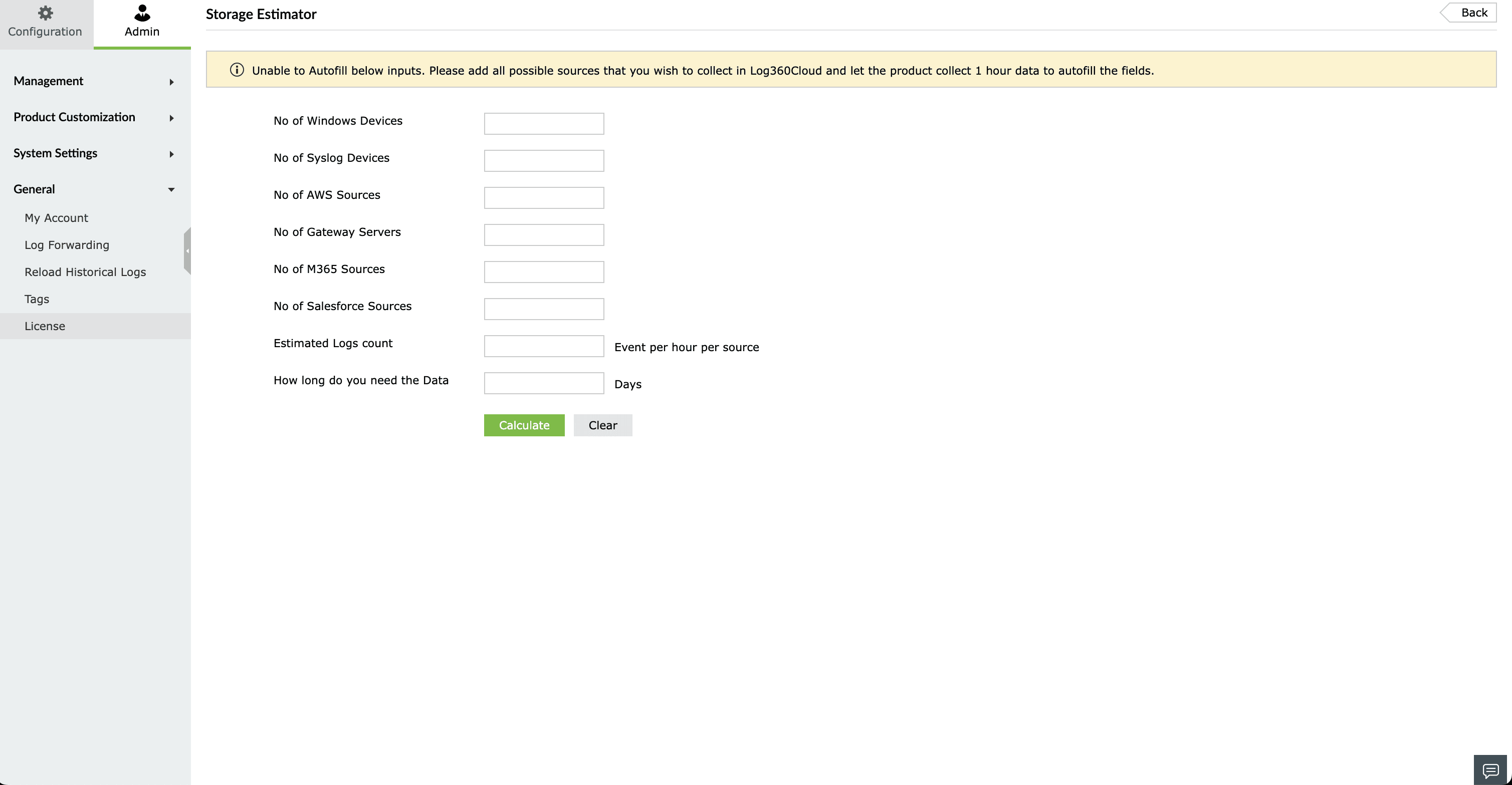The image size is (1512, 785).
Task: Open My Account page
Action: (56, 217)
